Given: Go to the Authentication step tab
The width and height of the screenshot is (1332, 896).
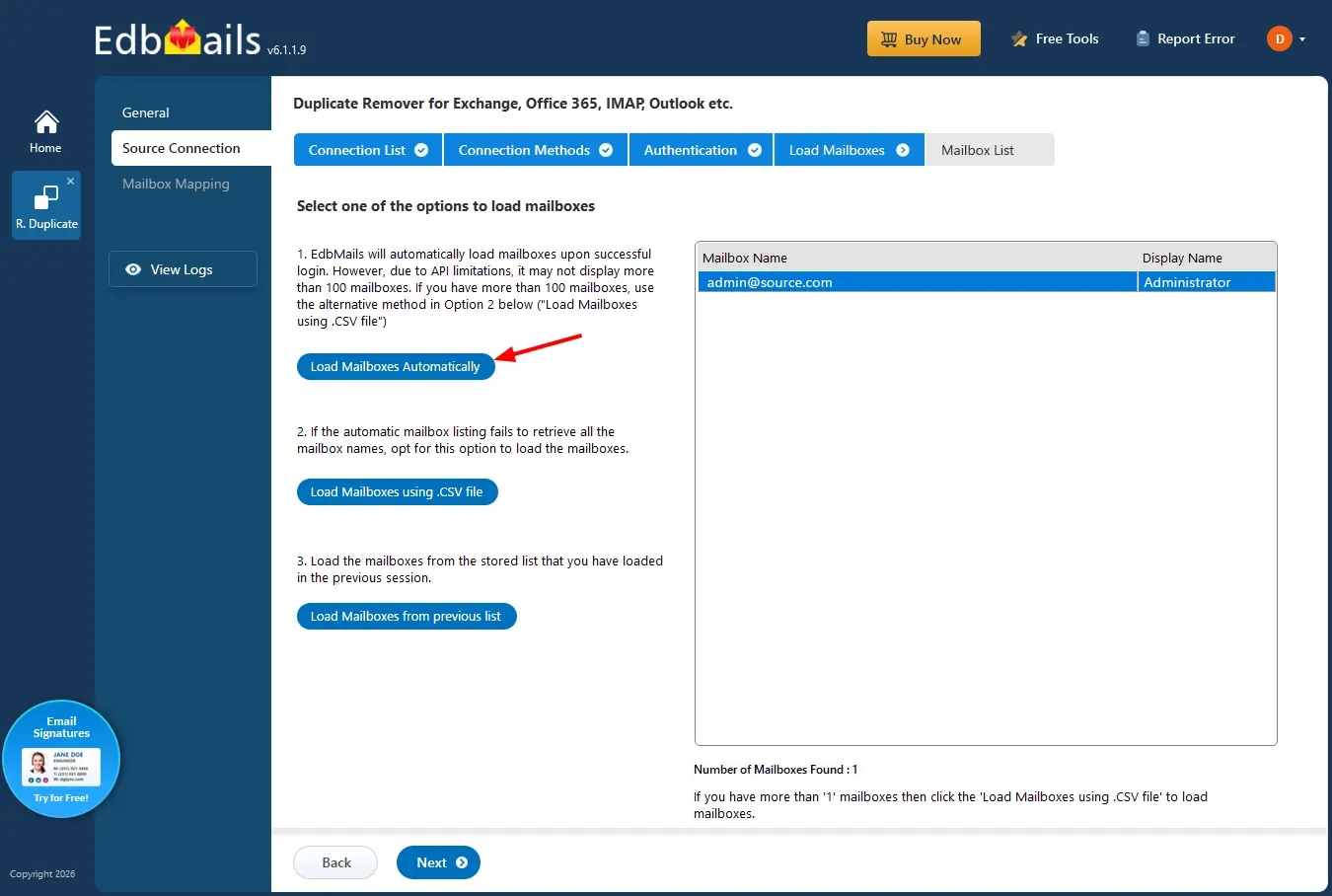Looking at the screenshot, I should pos(702,150).
